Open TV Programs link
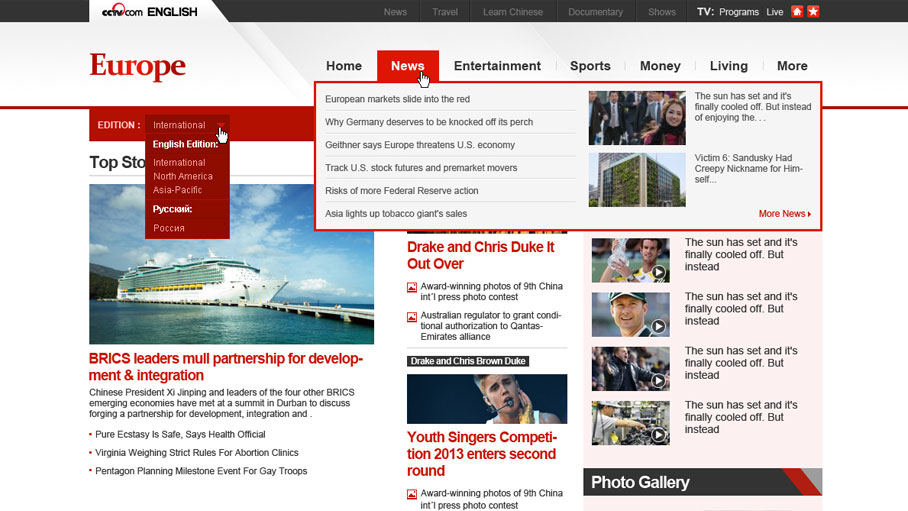This screenshot has height=511, width=908. tap(739, 12)
